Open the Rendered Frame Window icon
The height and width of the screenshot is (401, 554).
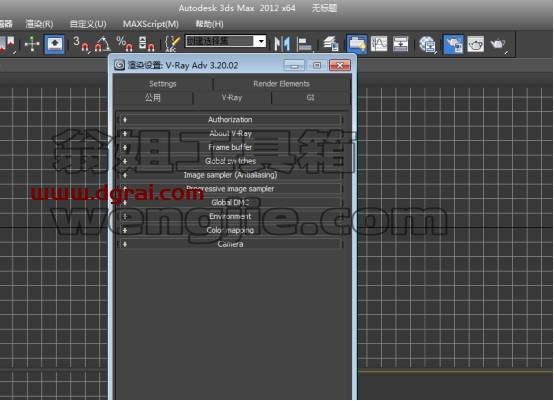476,44
